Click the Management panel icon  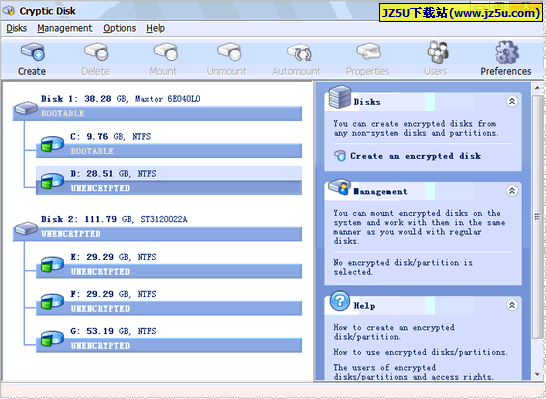click(340, 187)
